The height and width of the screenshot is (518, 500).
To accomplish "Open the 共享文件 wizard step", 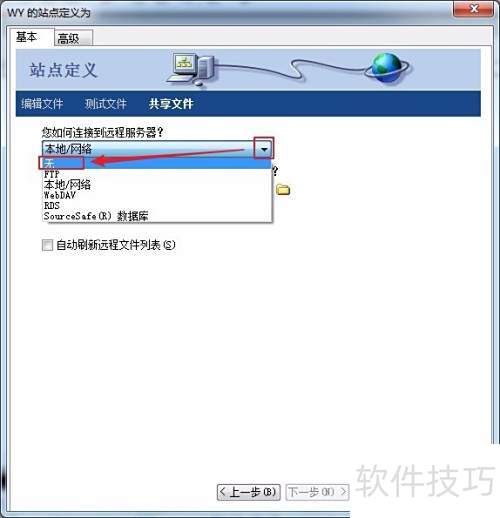I will click(x=171, y=104).
